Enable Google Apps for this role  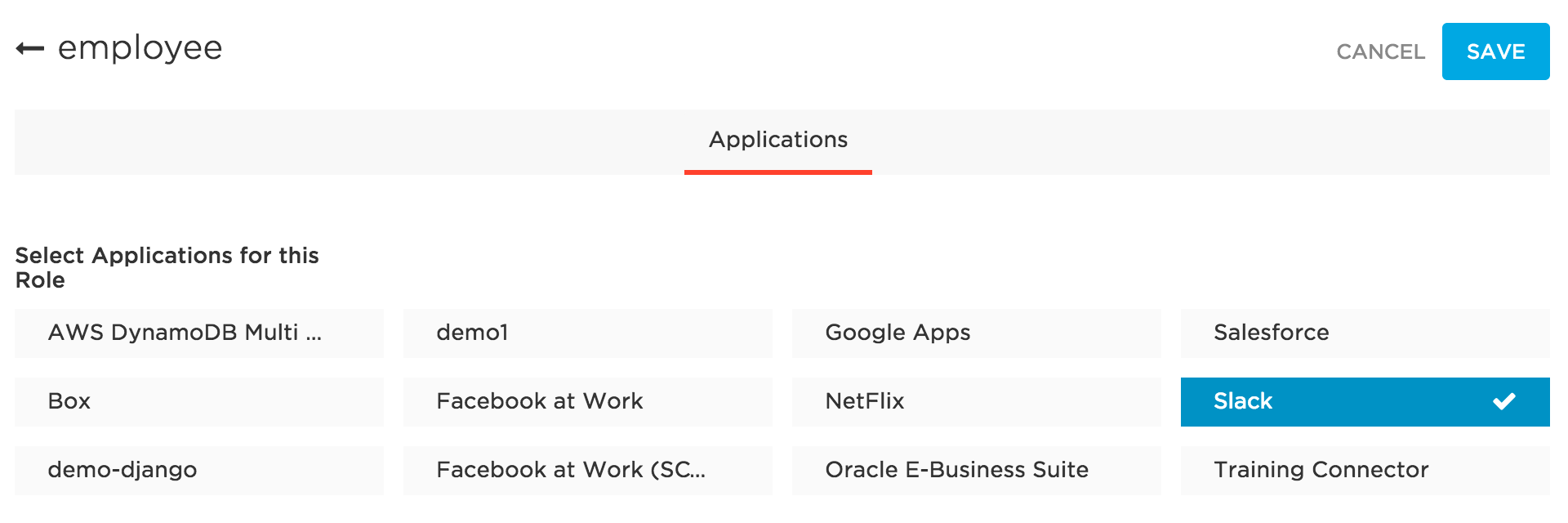coord(976,333)
